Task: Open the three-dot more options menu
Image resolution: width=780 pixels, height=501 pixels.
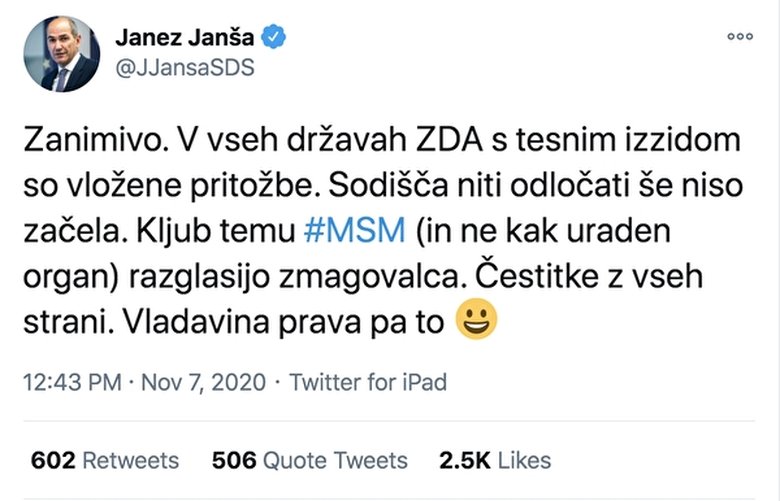Action: point(740,37)
